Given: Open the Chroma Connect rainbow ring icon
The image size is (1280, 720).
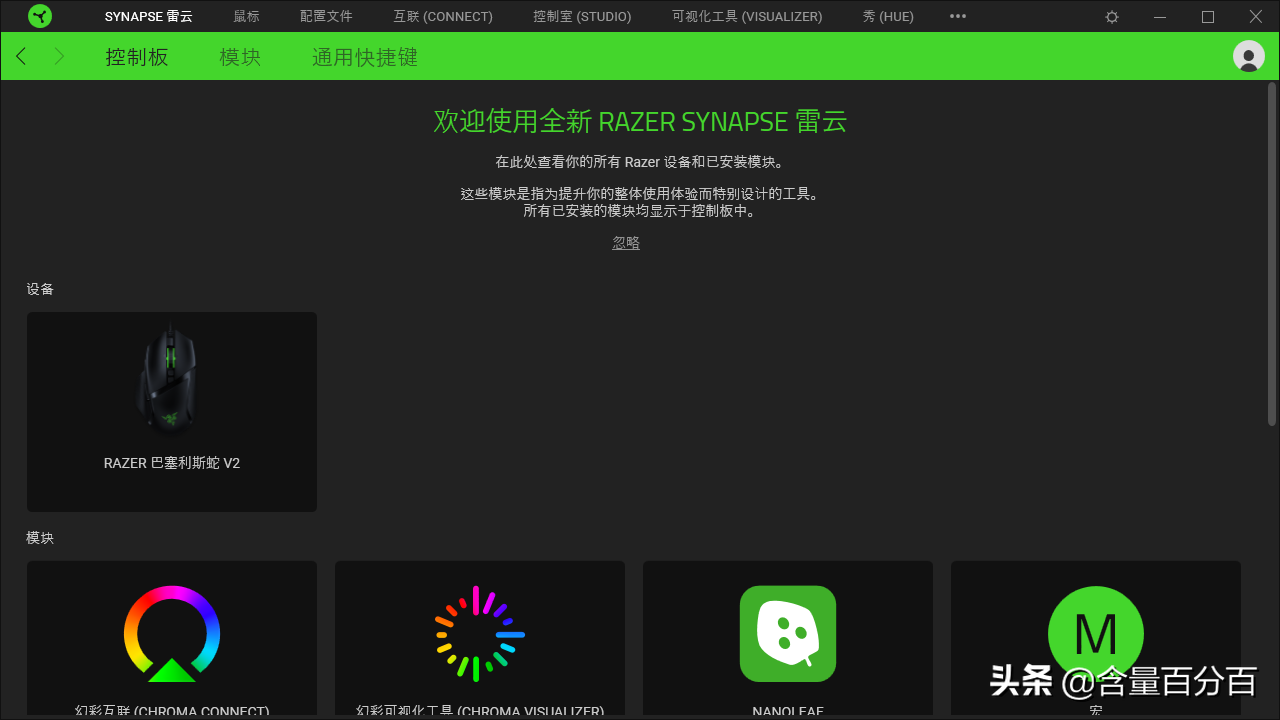Looking at the screenshot, I should tap(172, 634).
